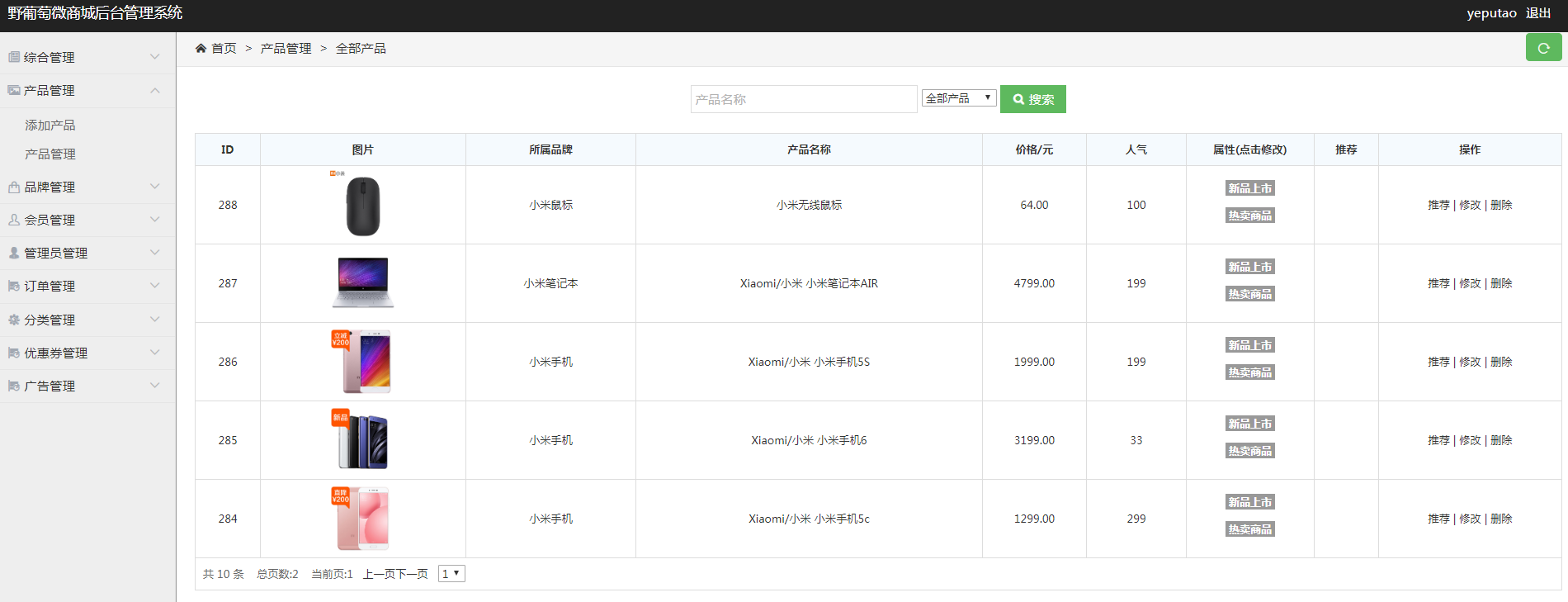Click 删除 for product 288
Viewport: 1568px width, 602px height.
(x=1501, y=205)
